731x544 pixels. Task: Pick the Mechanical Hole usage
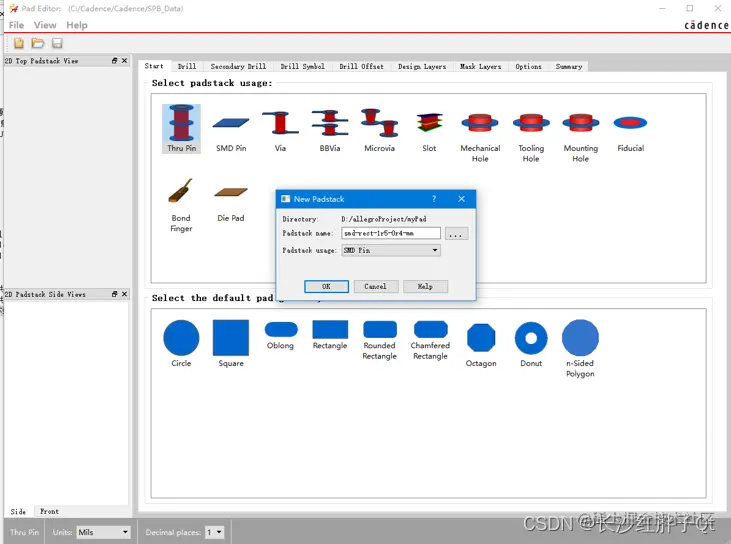tap(480, 138)
